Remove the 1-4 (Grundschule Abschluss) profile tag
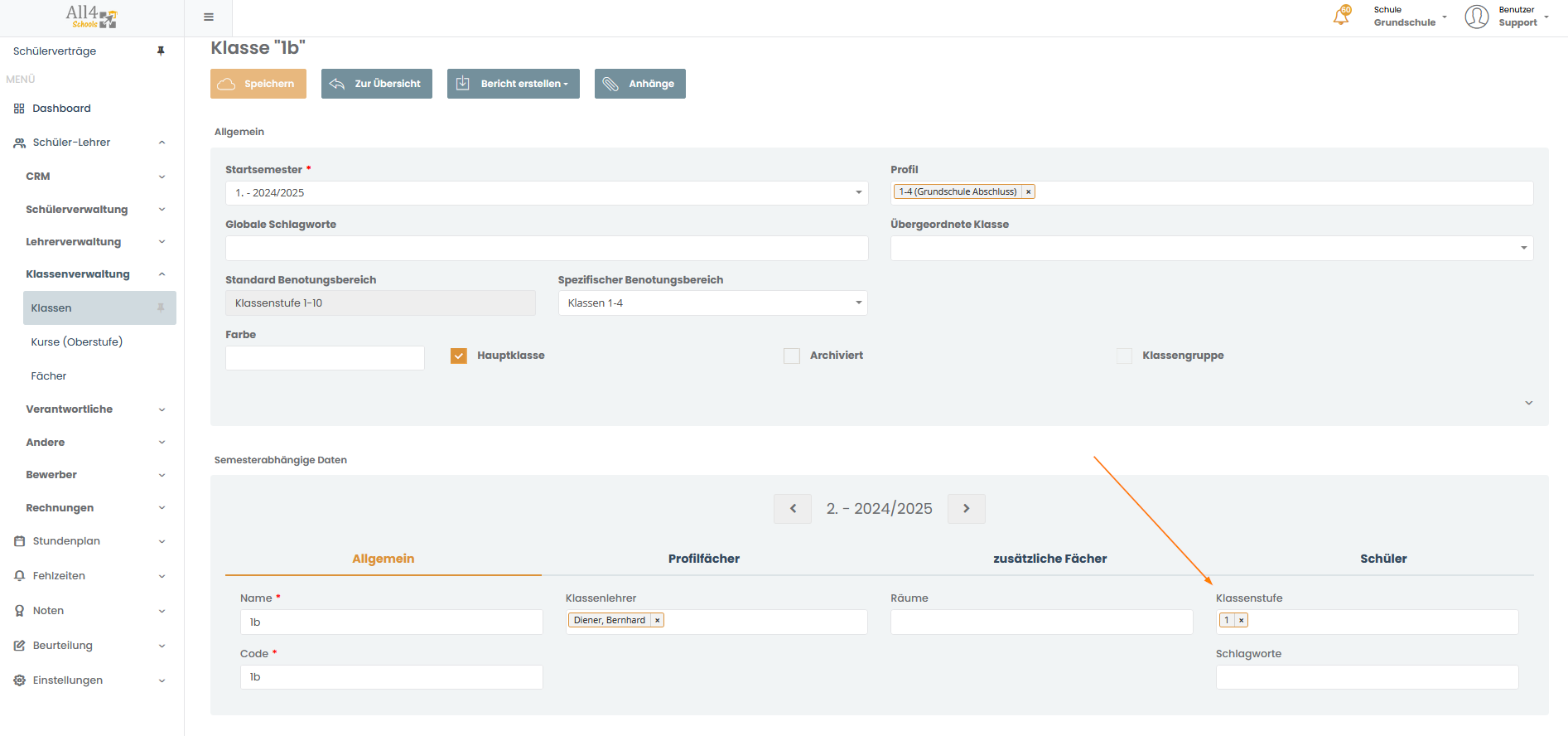 click(1028, 191)
